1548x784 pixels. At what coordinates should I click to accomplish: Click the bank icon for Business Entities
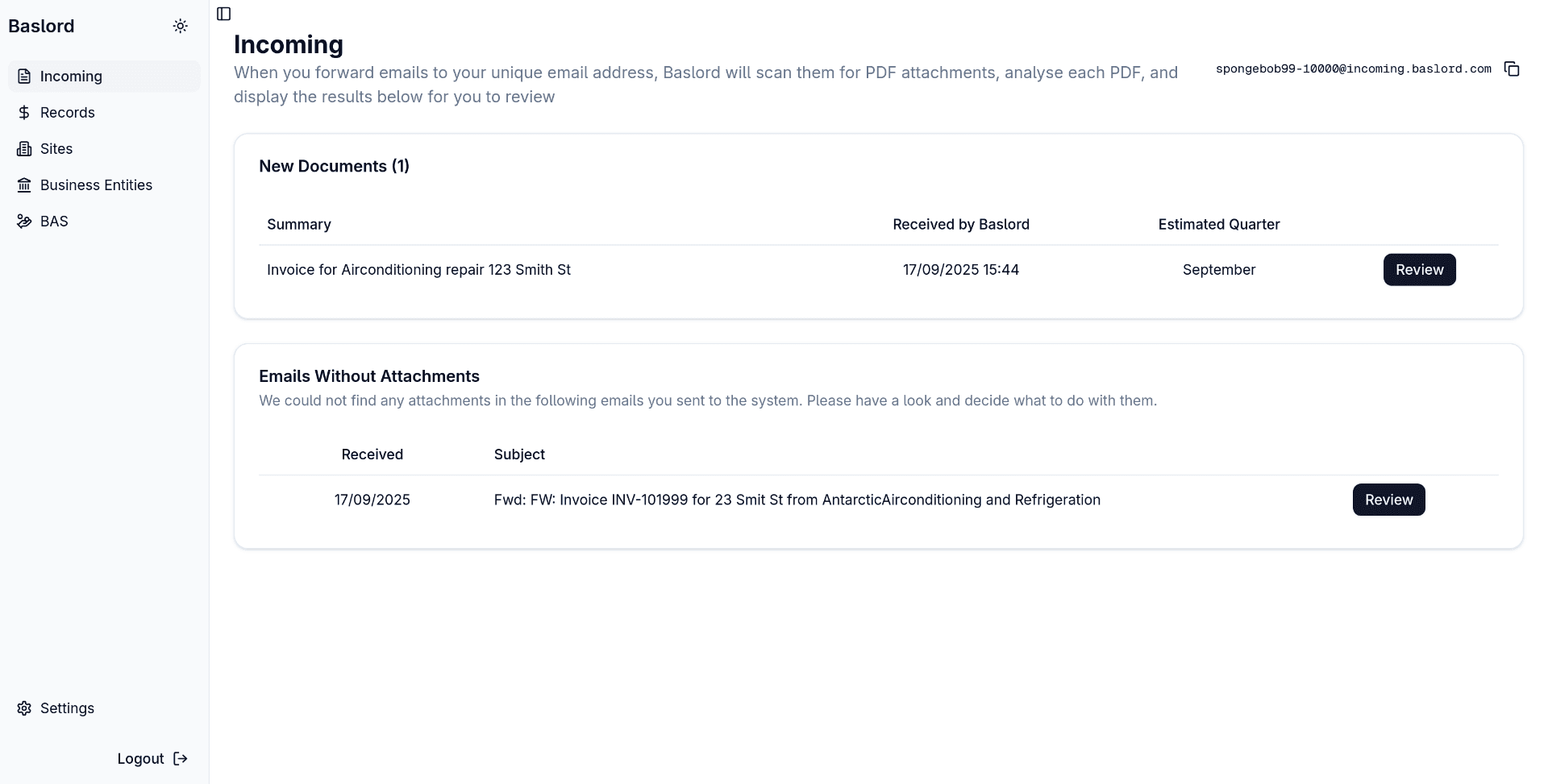click(24, 185)
